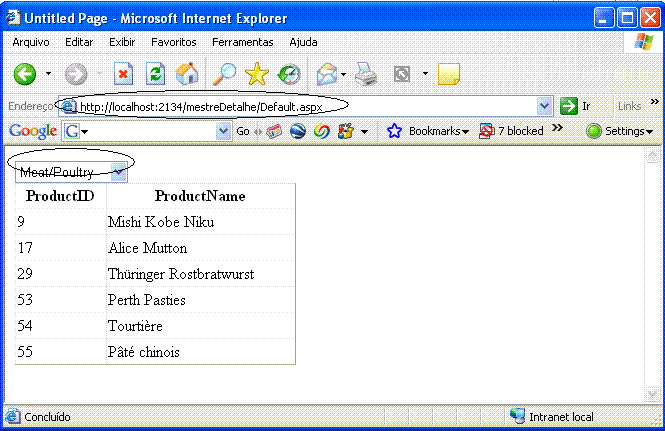The height and width of the screenshot is (431, 665).
Task: Refresh the page with the Refresh icon
Action: (x=155, y=74)
